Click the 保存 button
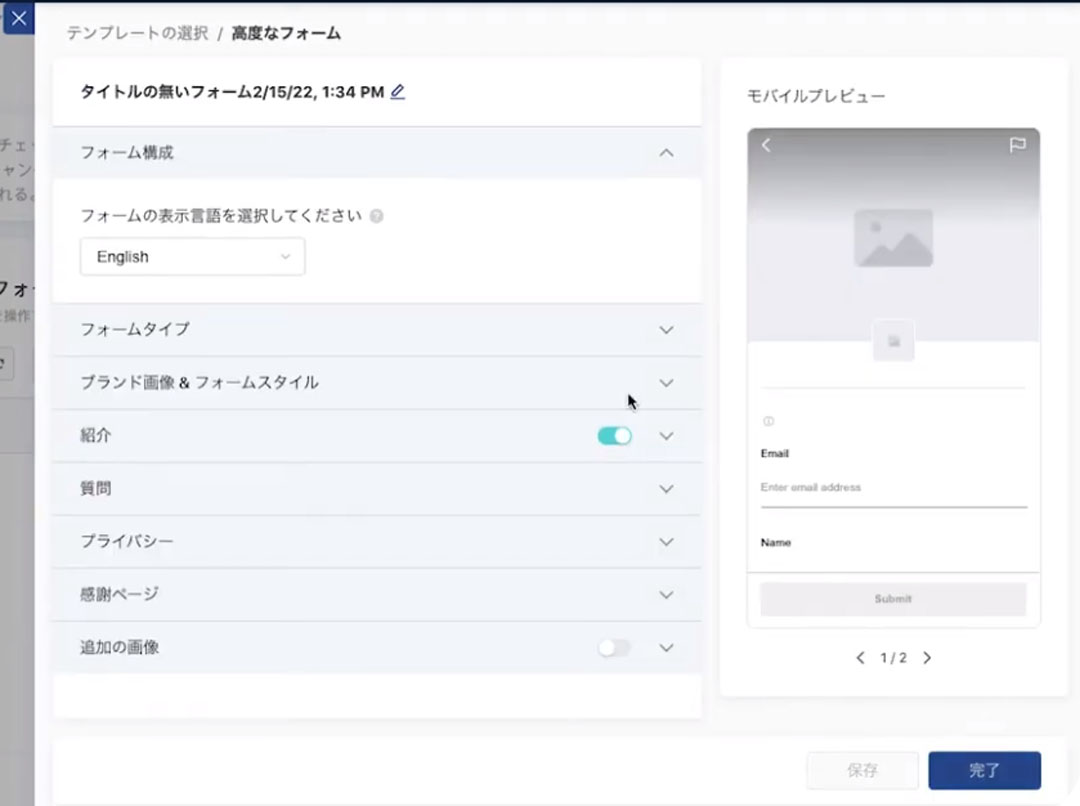 pyautogui.click(x=863, y=770)
